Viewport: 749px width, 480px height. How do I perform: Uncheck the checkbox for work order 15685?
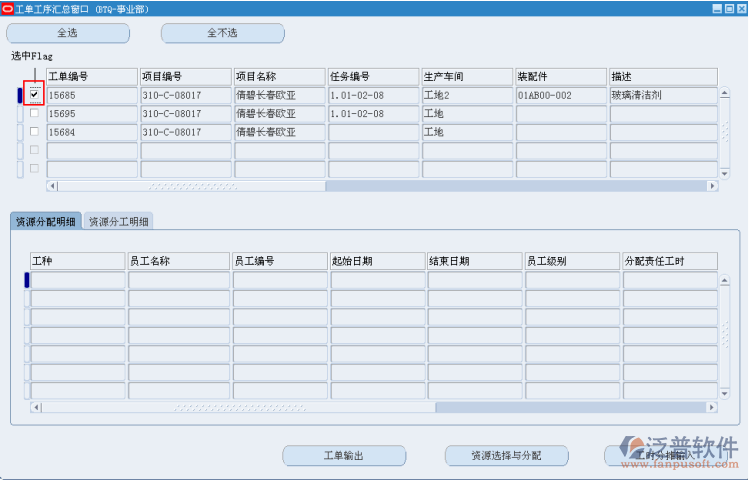(34, 95)
